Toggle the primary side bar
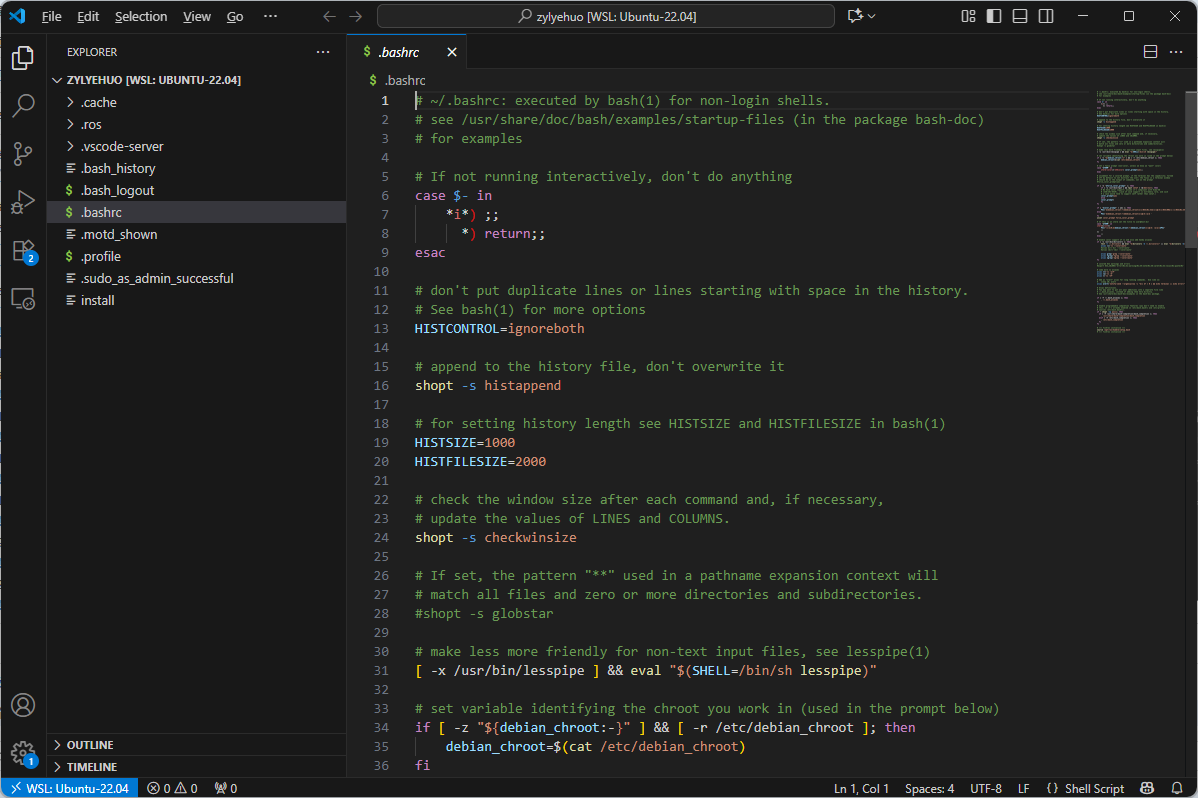The height and width of the screenshot is (798, 1198). [992, 16]
